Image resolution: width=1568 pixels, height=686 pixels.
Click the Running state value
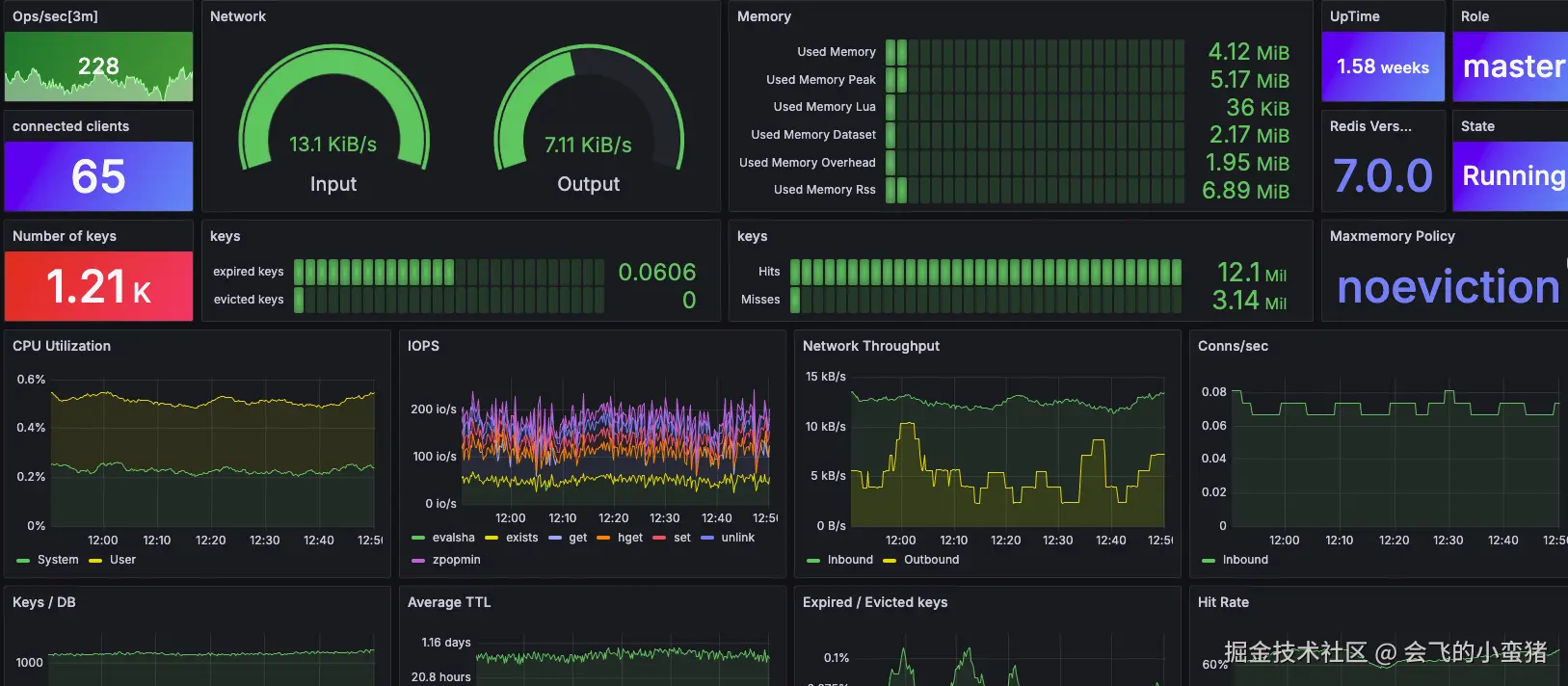(x=1513, y=176)
